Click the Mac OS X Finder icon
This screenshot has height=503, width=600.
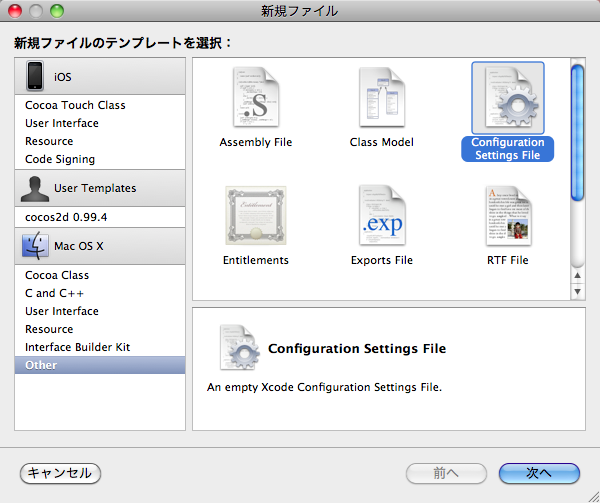[x=35, y=246]
